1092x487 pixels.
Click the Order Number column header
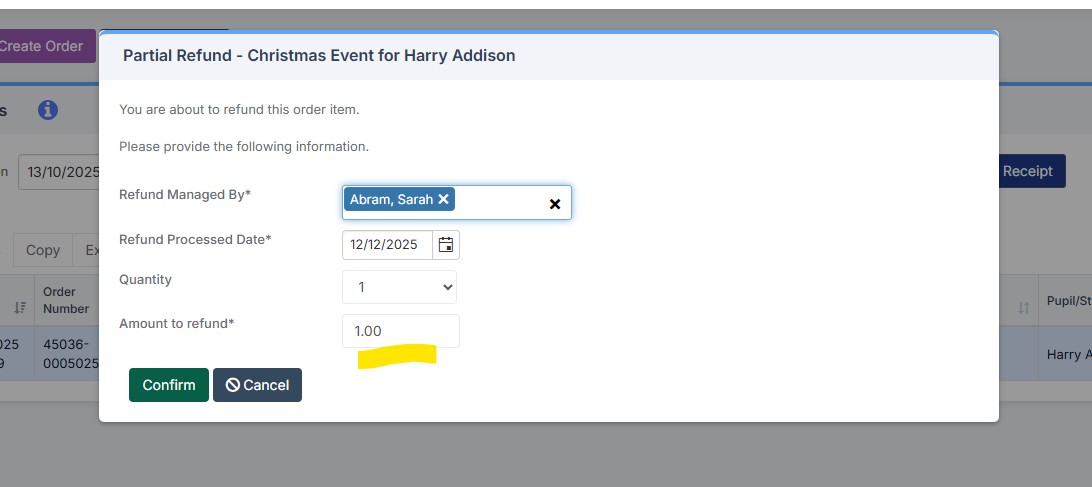tap(66, 301)
